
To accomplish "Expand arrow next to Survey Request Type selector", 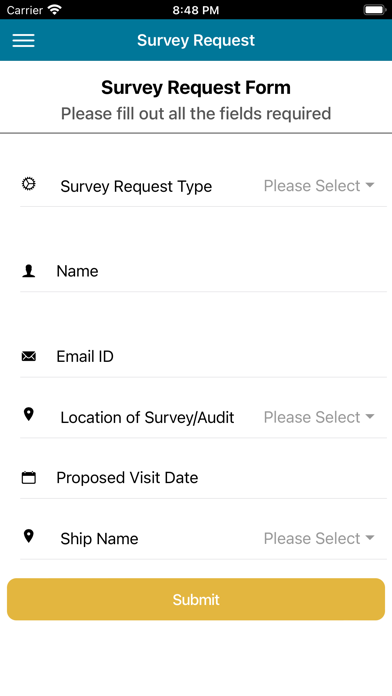I will point(370,185).
